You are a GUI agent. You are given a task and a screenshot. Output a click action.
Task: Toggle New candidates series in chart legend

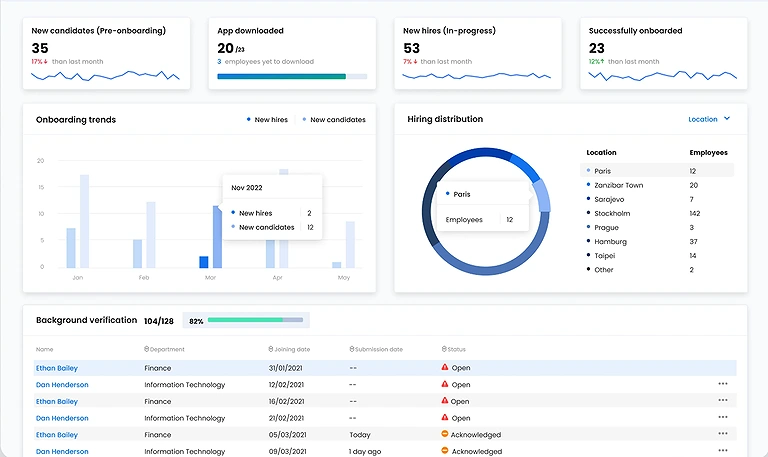click(334, 120)
